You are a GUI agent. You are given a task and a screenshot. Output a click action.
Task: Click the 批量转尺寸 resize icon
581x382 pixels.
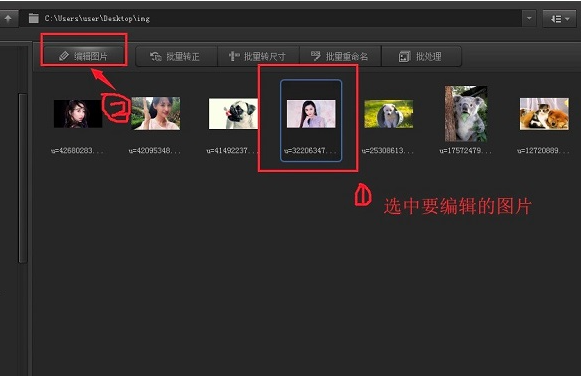234,56
